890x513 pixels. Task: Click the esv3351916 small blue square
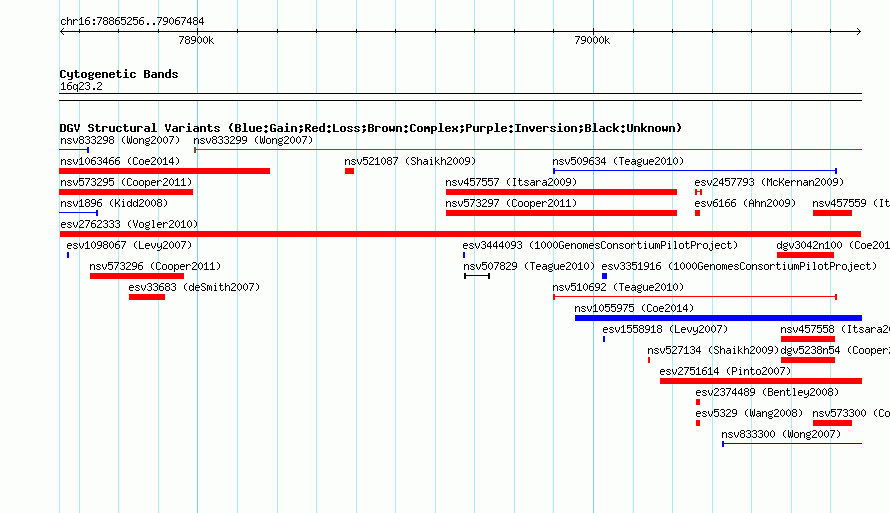(604, 276)
